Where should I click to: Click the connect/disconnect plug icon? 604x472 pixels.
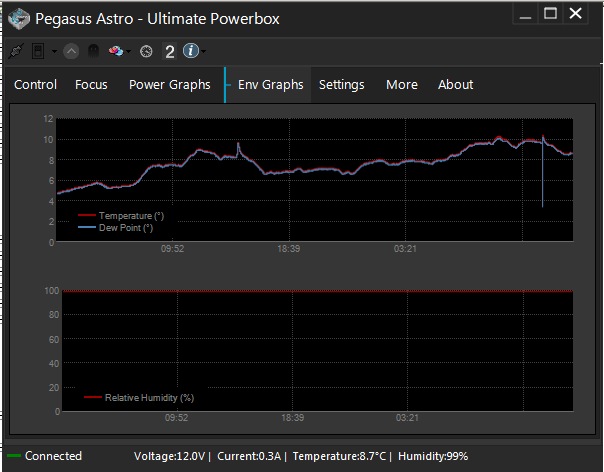(15, 51)
